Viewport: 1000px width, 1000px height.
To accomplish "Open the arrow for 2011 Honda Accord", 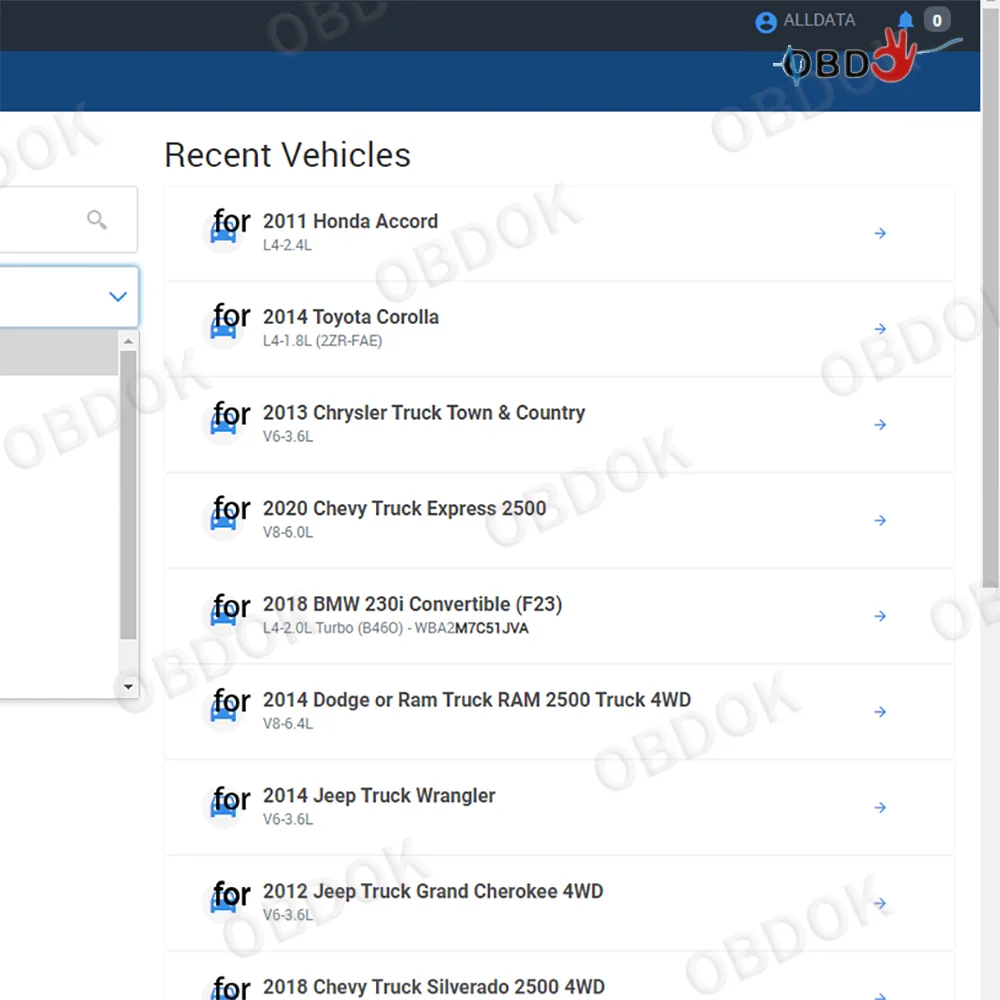I will click(880, 233).
